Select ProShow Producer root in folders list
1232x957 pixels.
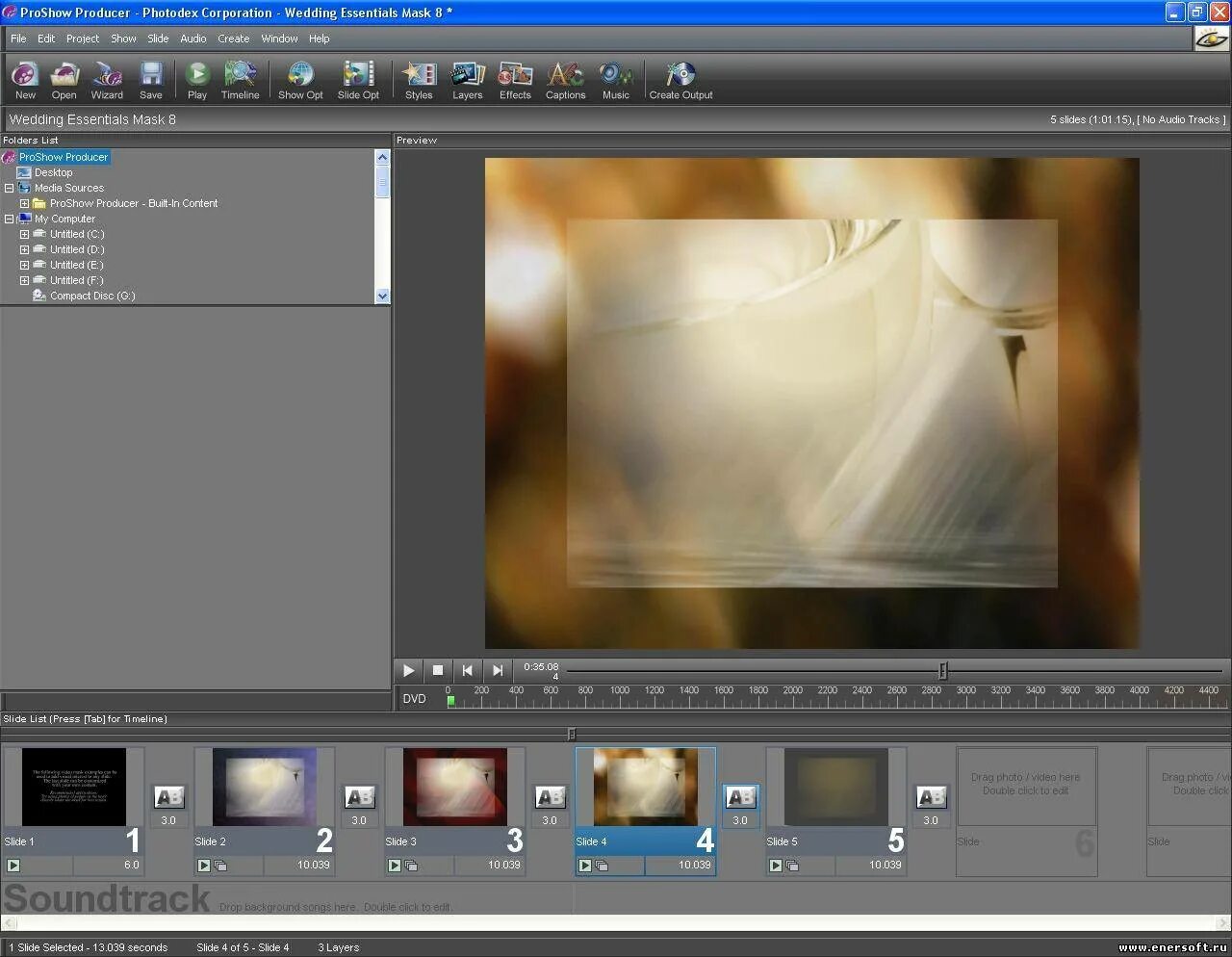click(x=64, y=157)
